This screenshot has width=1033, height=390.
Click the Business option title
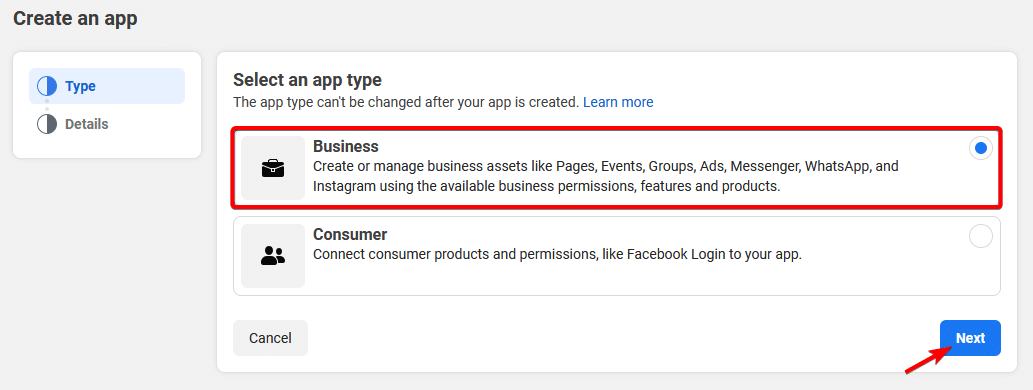[346, 146]
